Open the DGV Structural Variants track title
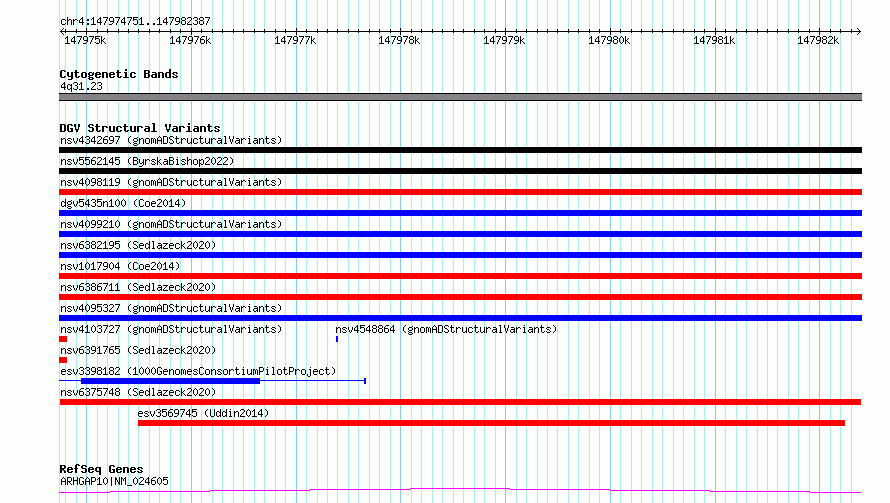The height and width of the screenshot is (503, 890). [x=140, y=128]
